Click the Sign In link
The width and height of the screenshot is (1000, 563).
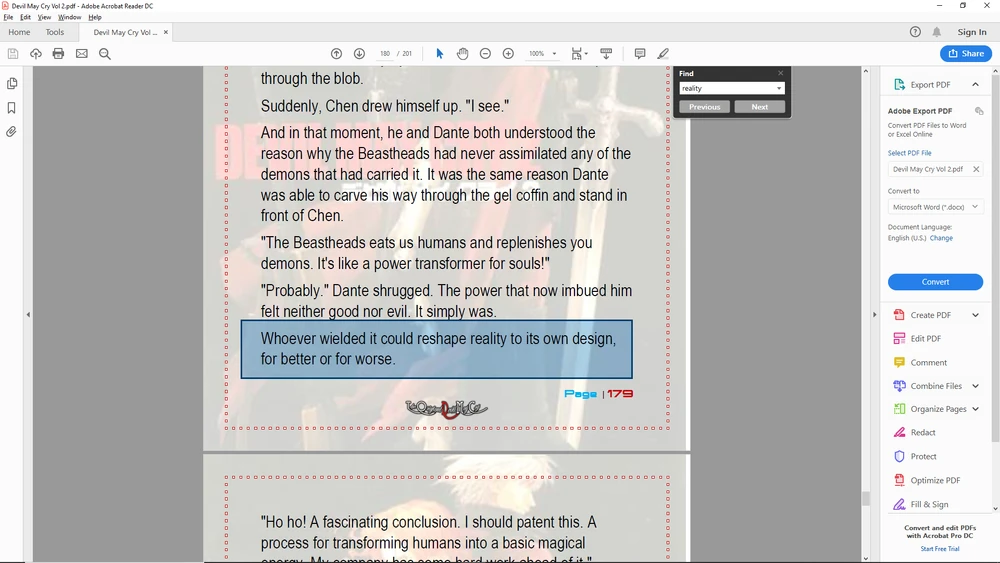tap(971, 32)
